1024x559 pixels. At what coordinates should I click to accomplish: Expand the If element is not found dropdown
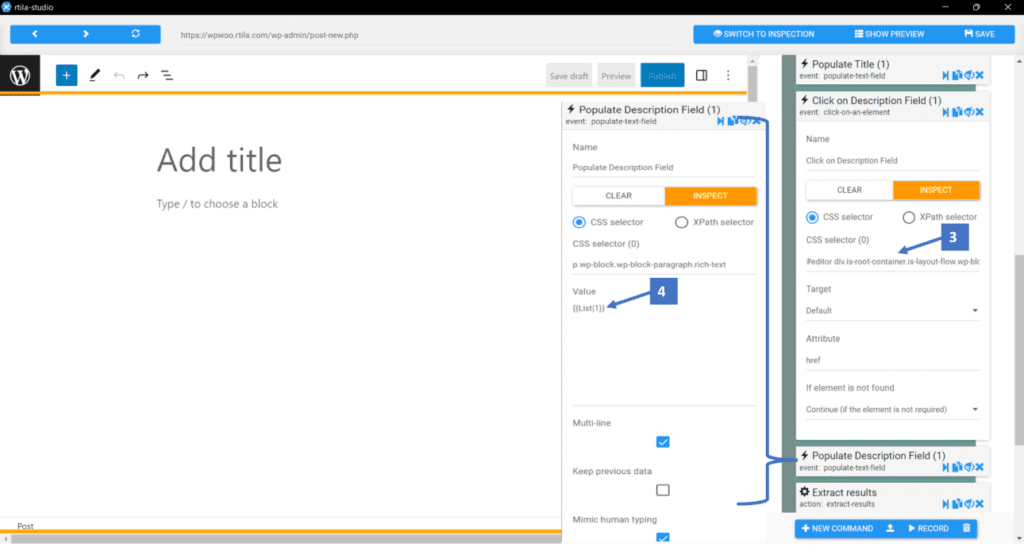pyautogui.click(x=892, y=409)
